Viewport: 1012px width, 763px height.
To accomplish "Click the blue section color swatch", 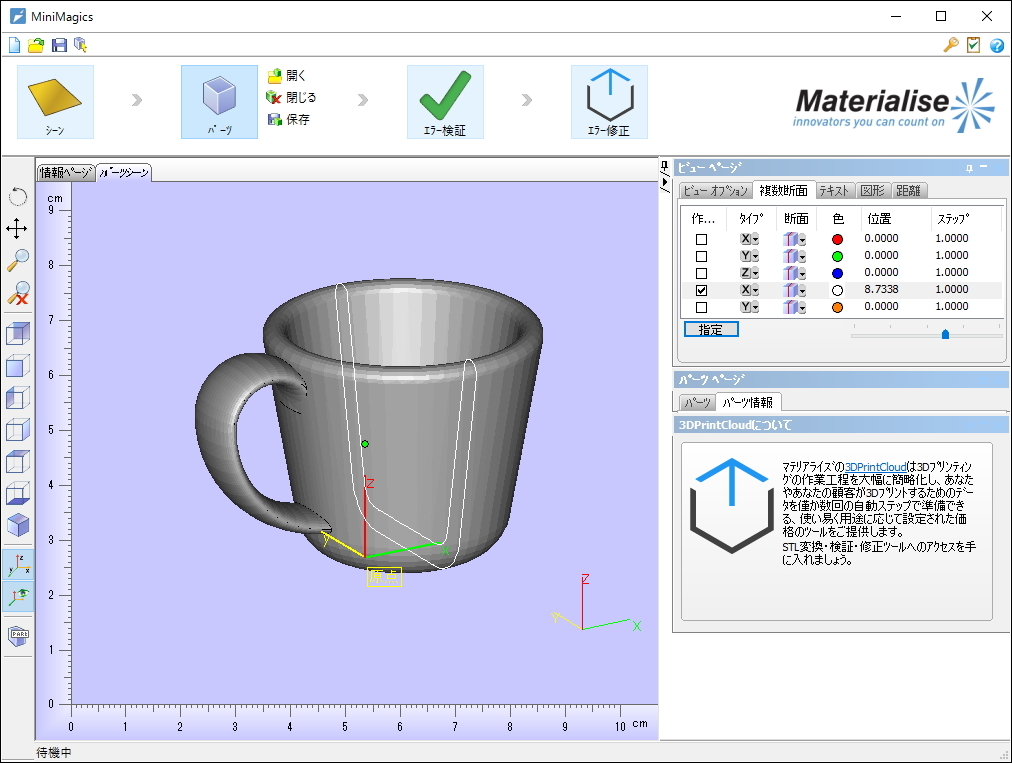I will 837,273.
